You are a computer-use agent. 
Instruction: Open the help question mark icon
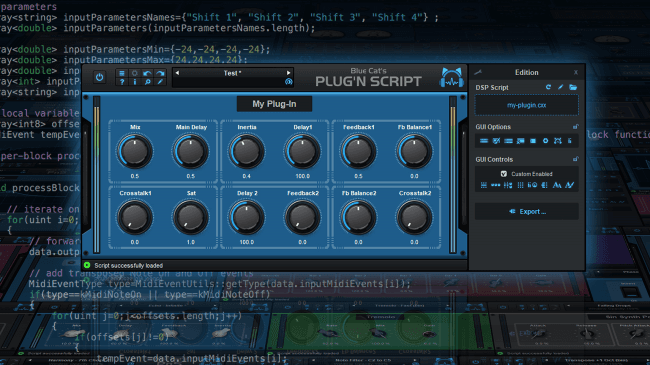[x=122, y=82]
